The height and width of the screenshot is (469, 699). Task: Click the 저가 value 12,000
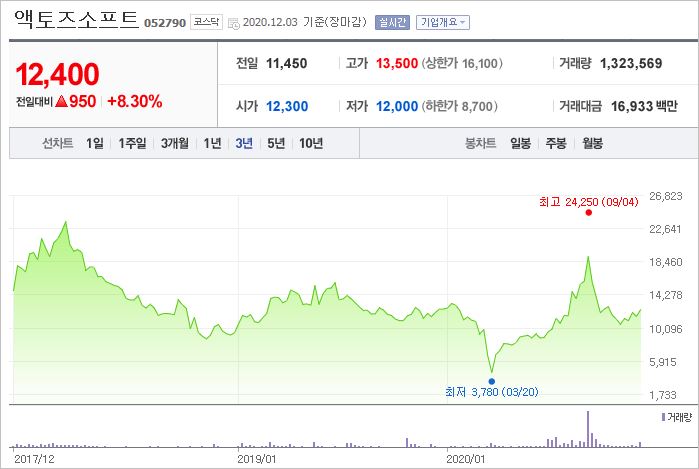397,106
